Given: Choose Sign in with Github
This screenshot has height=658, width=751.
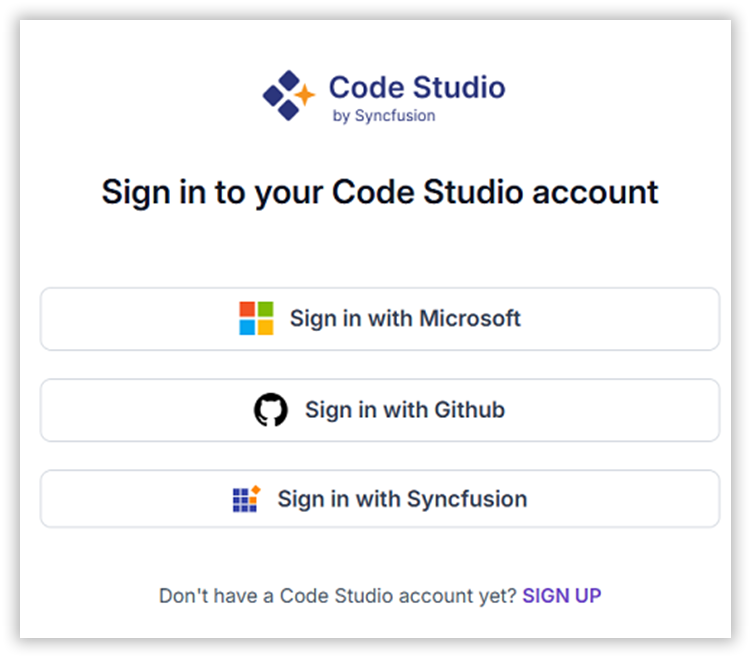Looking at the screenshot, I should pyautogui.click(x=380, y=410).
